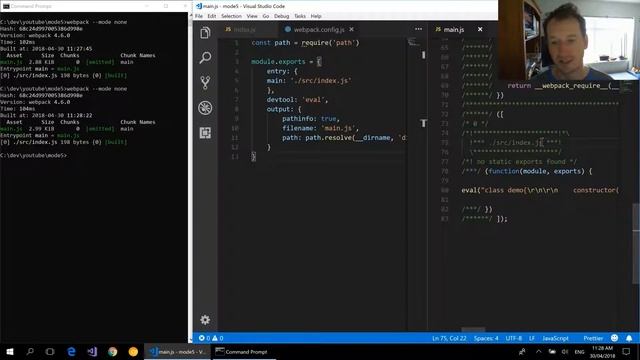Open the network icon in the system tray

tap(552, 351)
